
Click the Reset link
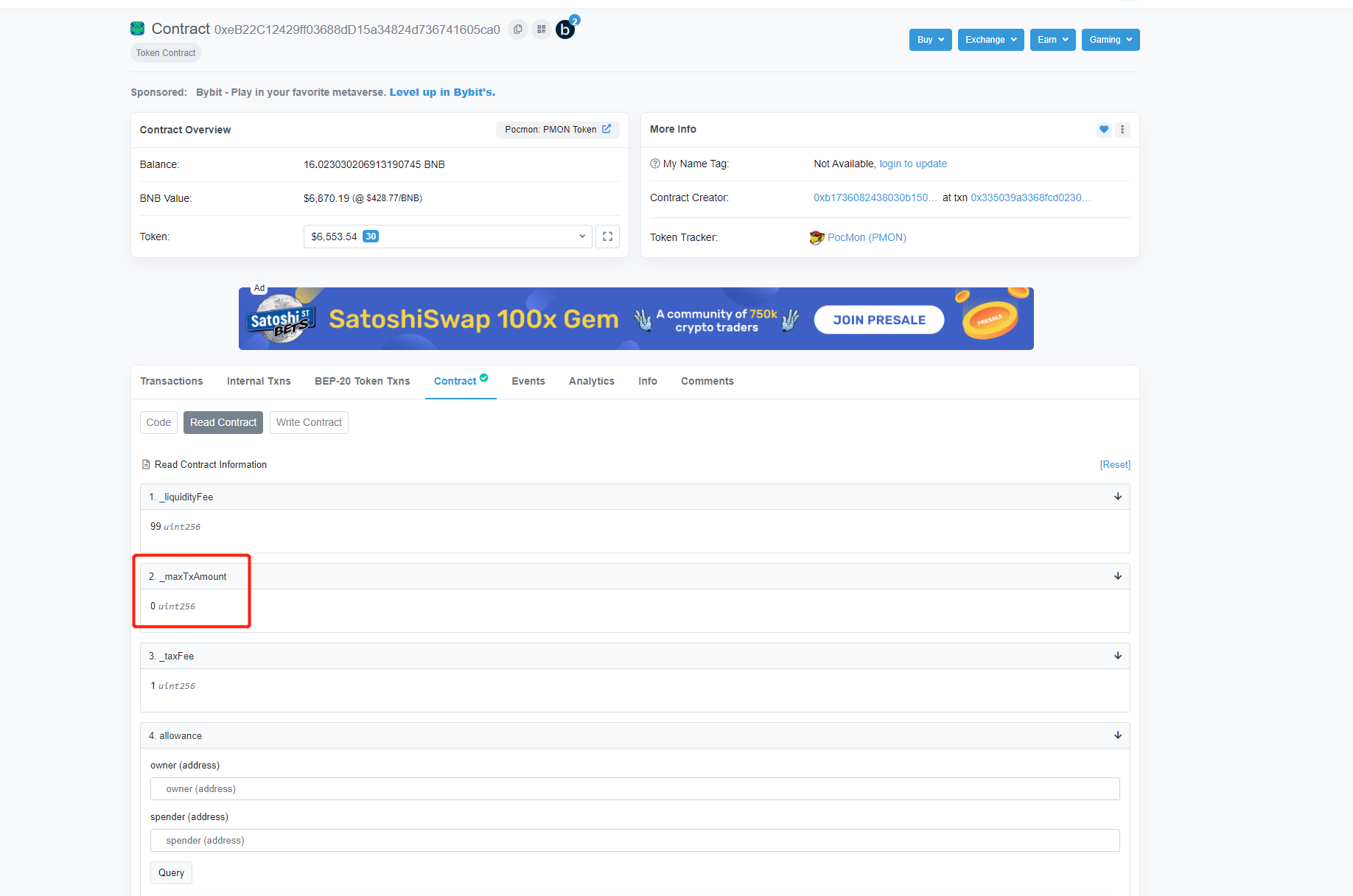pyautogui.click(x=1114, y=465)
